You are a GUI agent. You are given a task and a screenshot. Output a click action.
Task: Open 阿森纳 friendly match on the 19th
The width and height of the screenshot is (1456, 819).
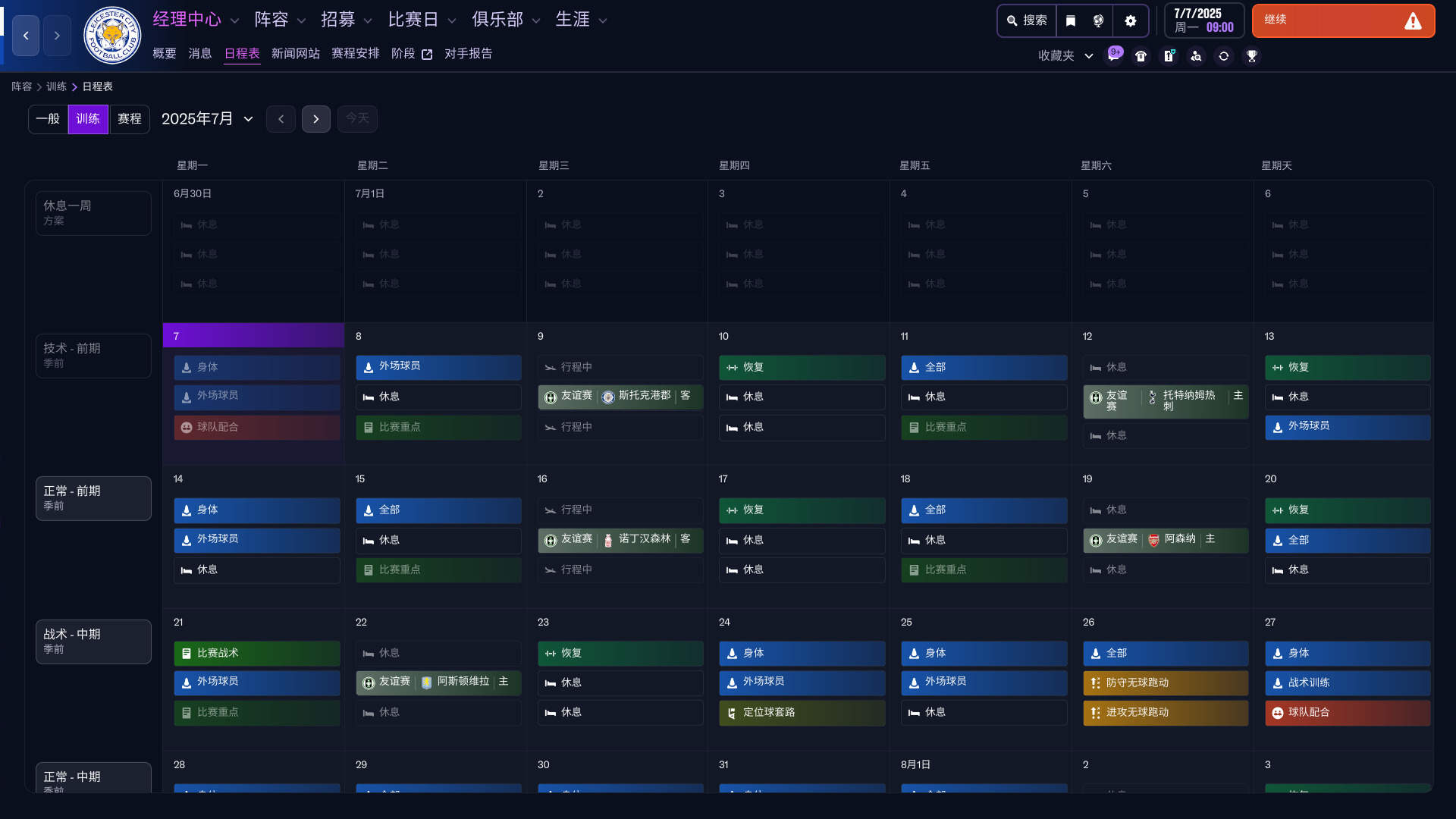[x=1165, y=539]
